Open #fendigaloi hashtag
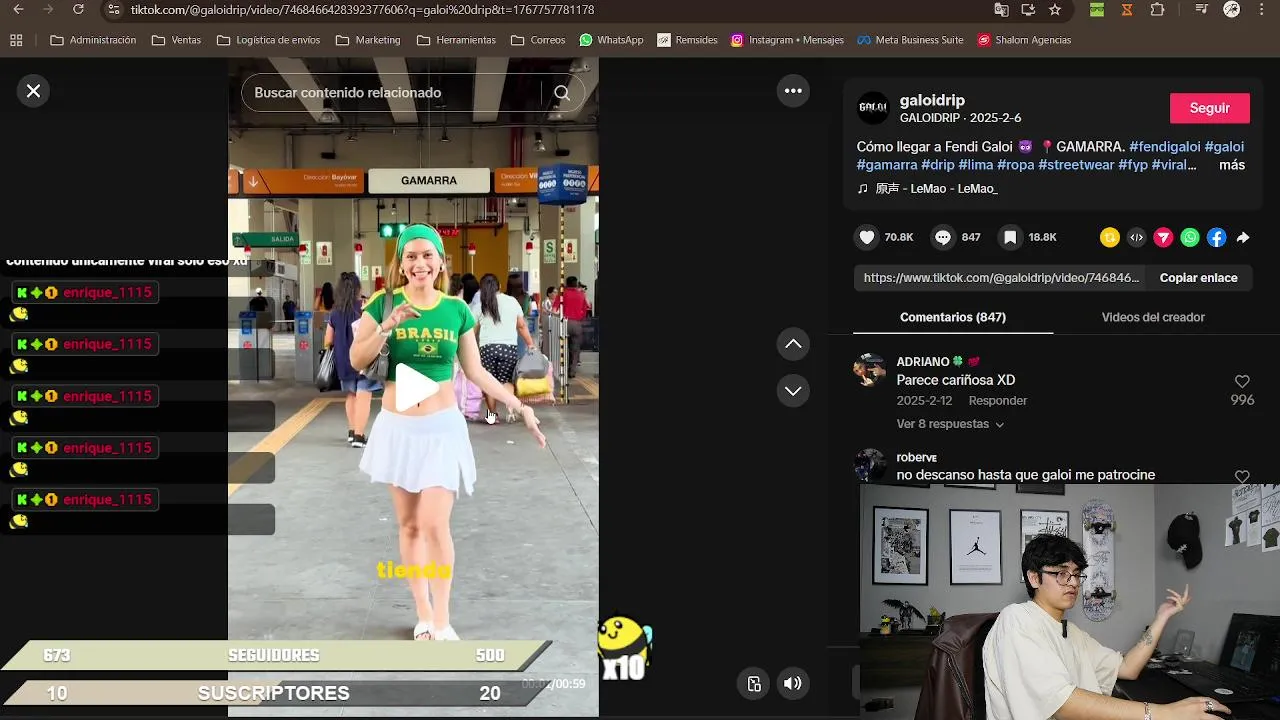This screenshot has height=720, width=1280. click(x=1164, y=147)
